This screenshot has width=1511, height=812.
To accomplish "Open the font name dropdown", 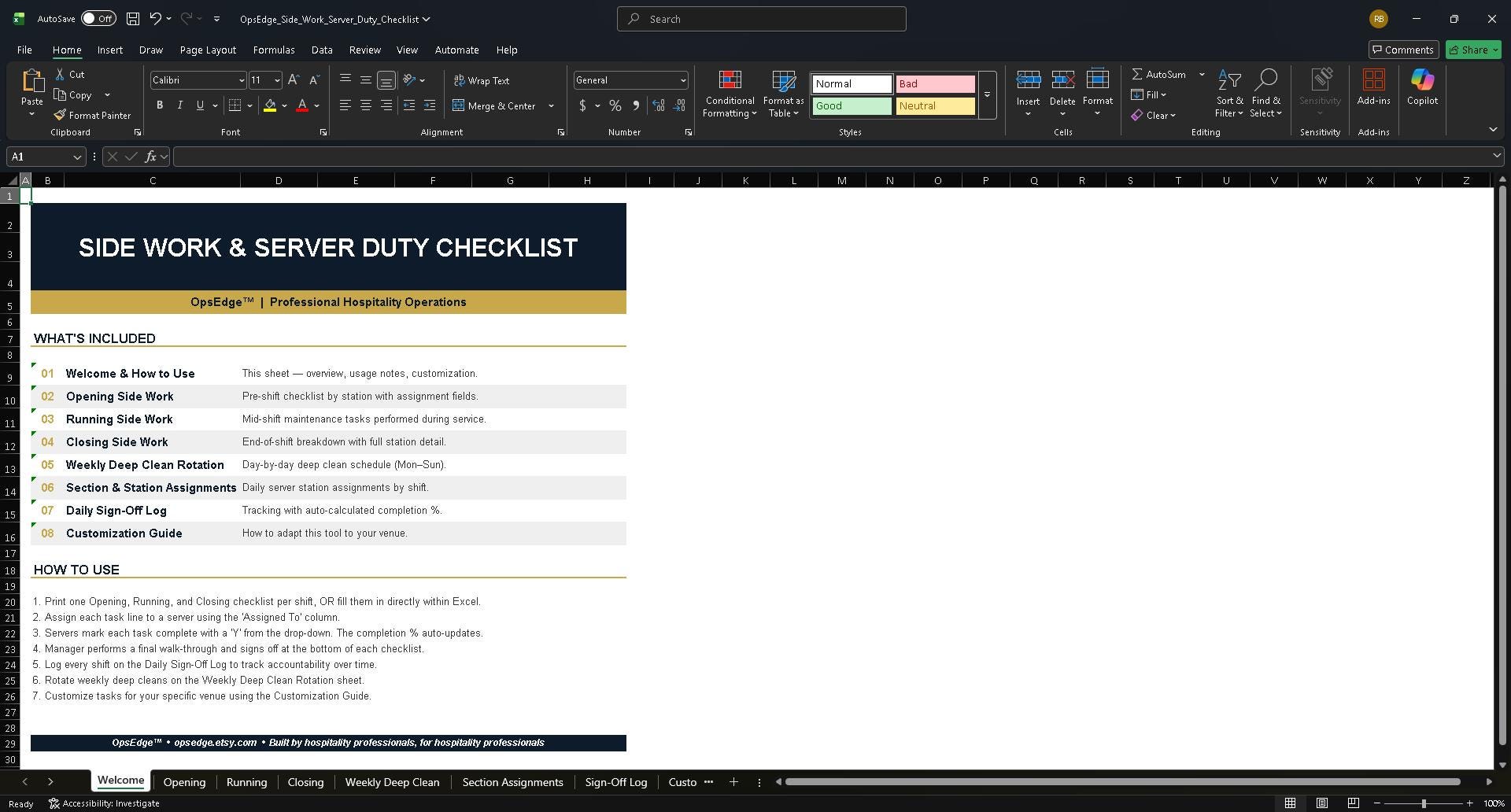I will (242, 80).
